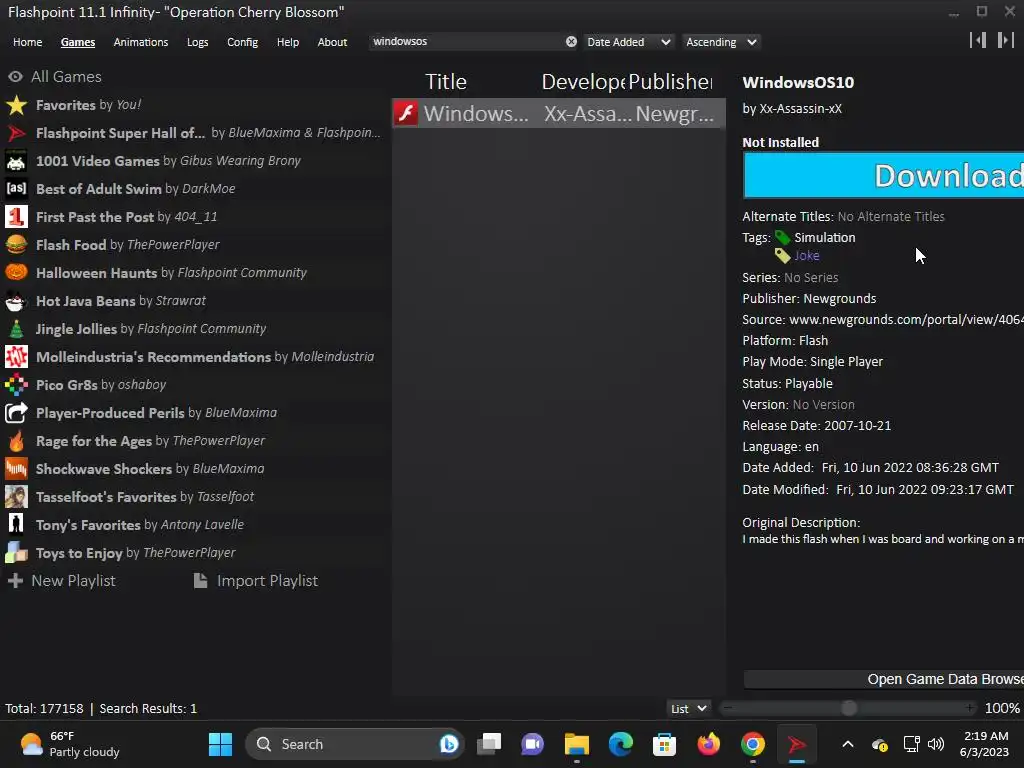Switch to the Games tab
This screenshot has width=1024, height=768.
(x=78, y=42)
